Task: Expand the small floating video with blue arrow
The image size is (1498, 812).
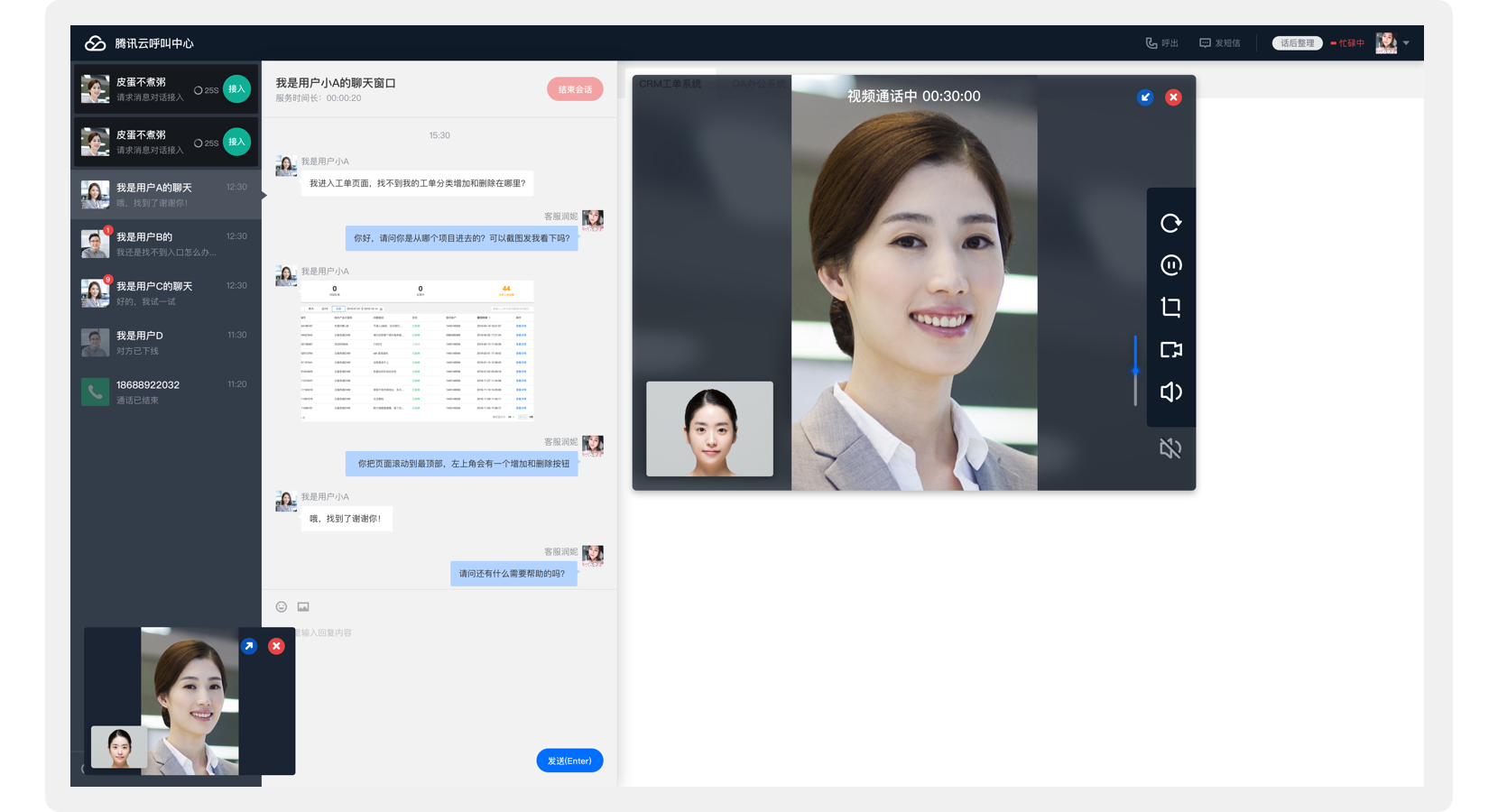Action: pos(249,646)
